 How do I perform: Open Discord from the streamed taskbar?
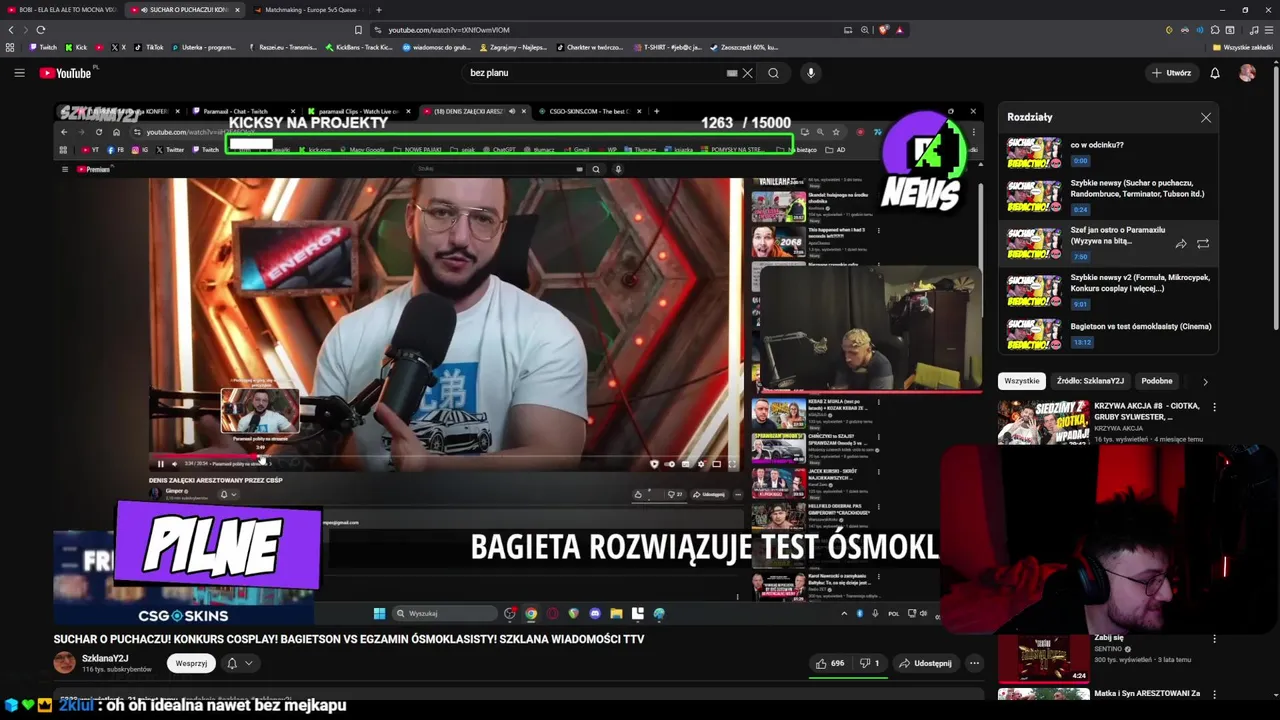click(595, 614)
